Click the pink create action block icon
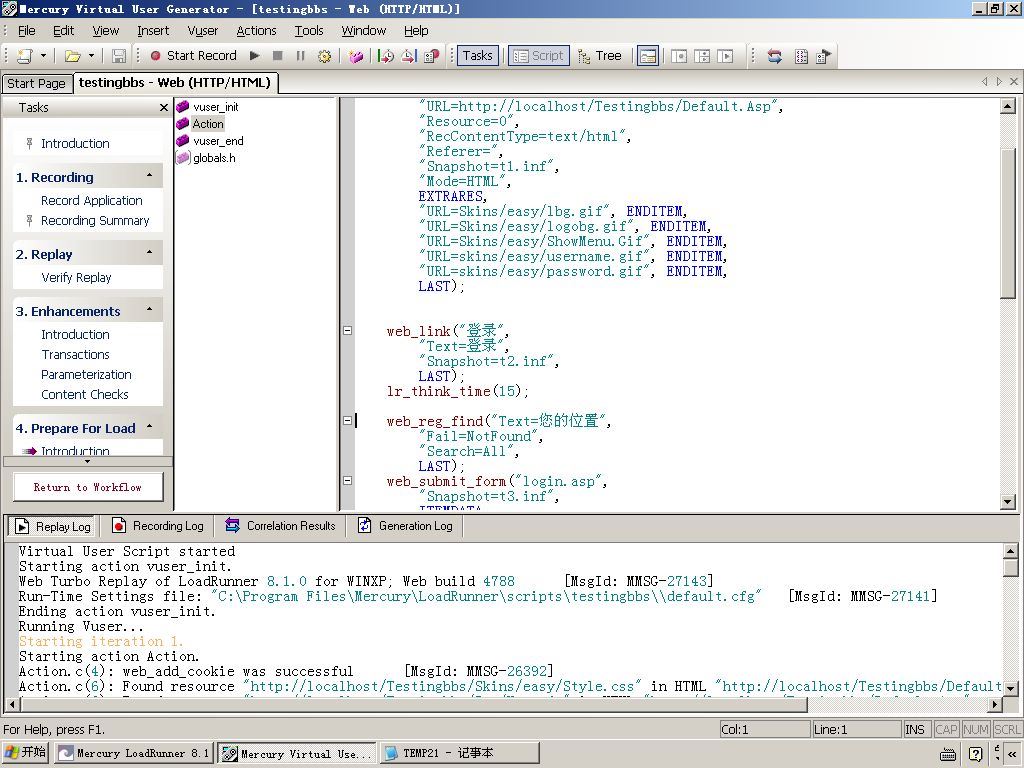The height and width of the screenshot is (768, 1024). point(356,56)
